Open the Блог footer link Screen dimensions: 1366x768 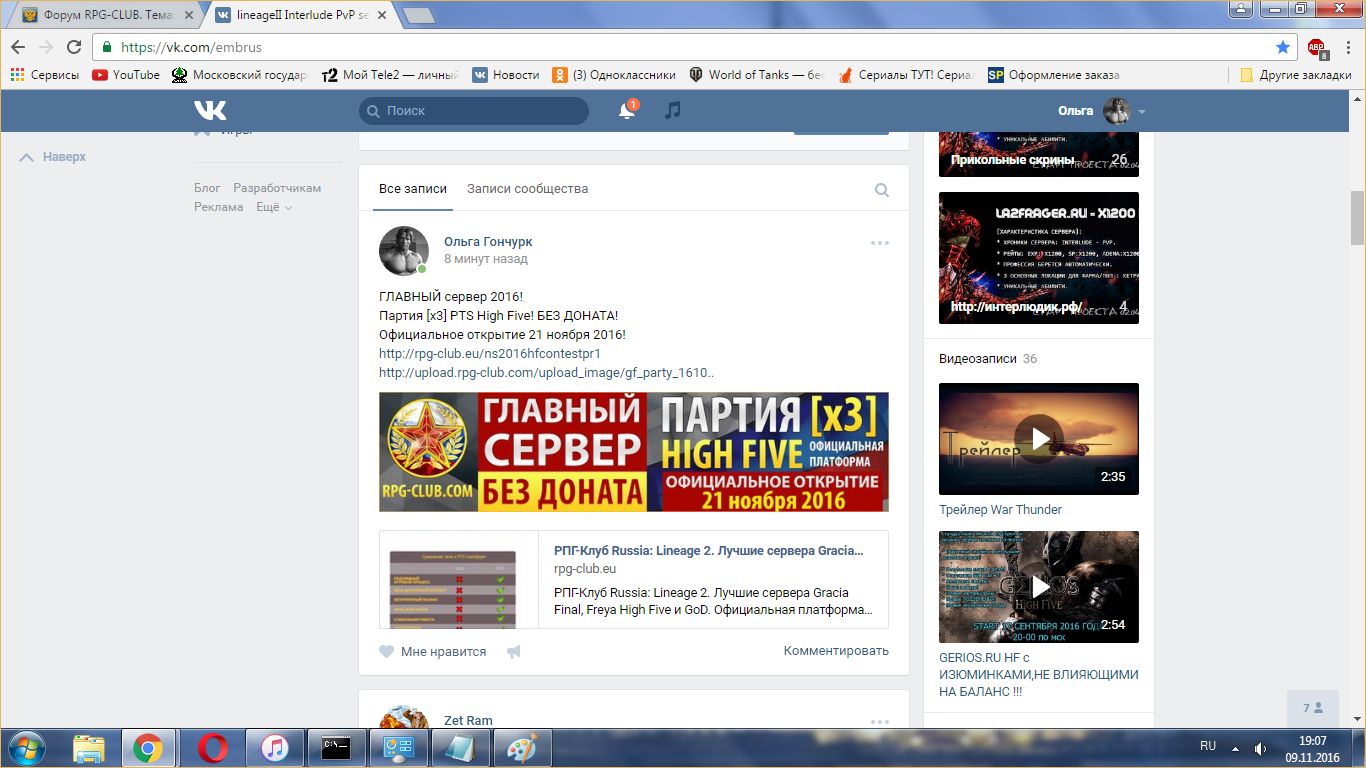[x=207, y=188]
